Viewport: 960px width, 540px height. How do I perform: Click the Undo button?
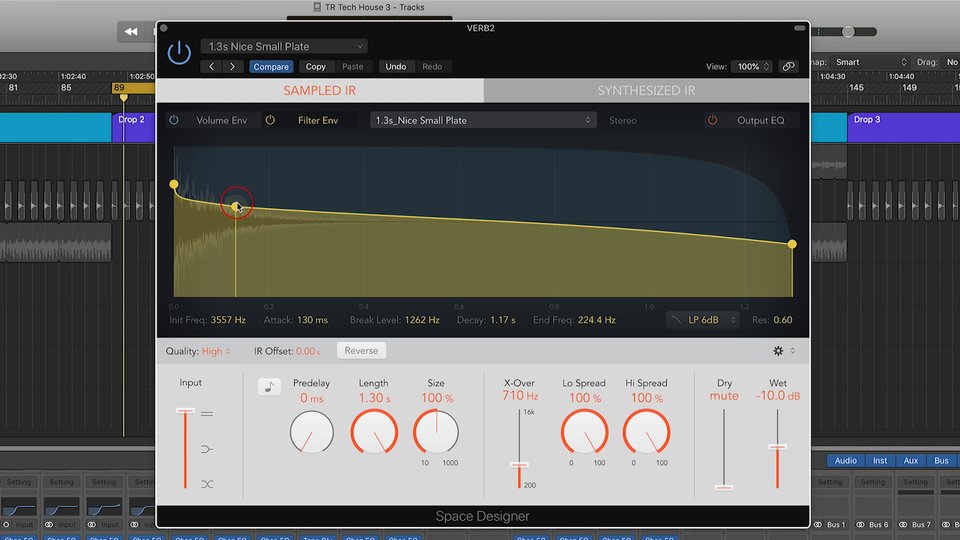pos(396,67)
